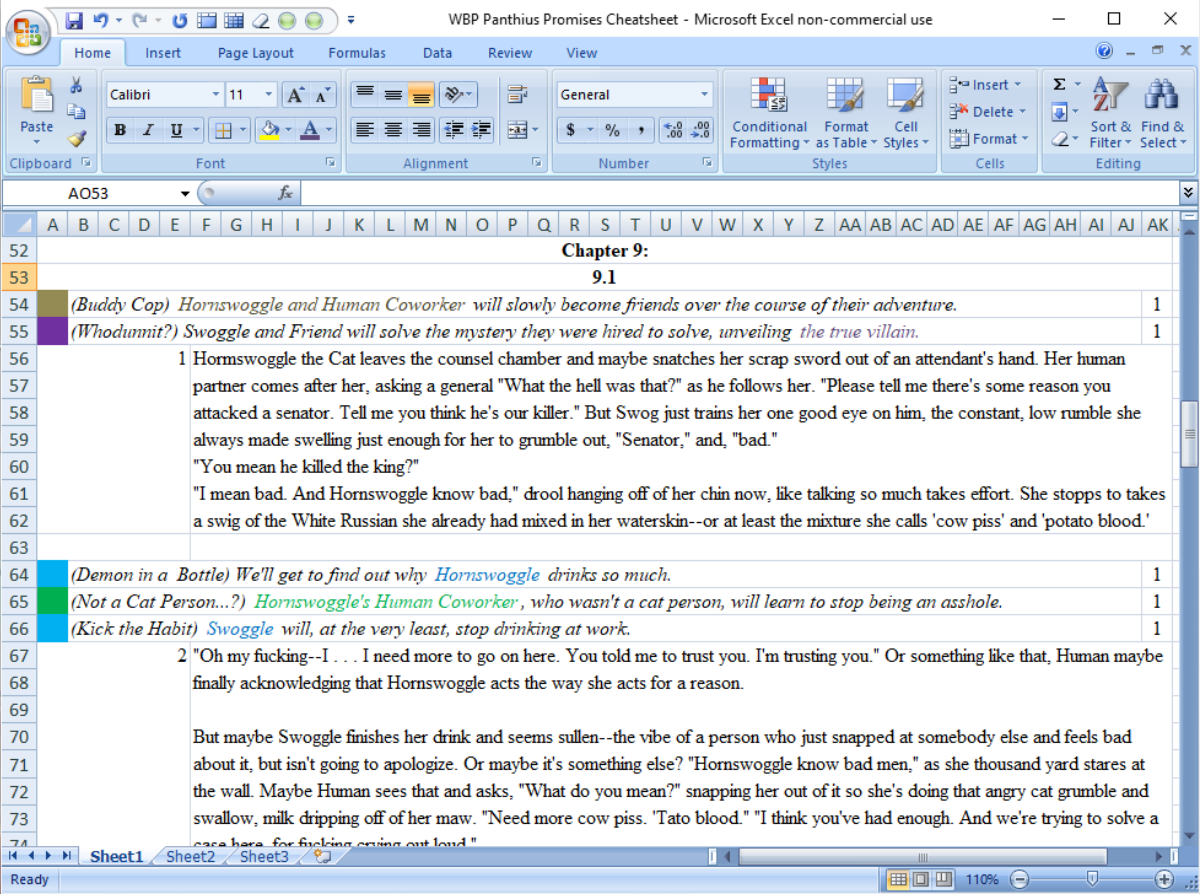Image resolution: width=1200 pixels, height=894 pixels.
Task: Toggle Italic formatting
Action: [148, 130]
